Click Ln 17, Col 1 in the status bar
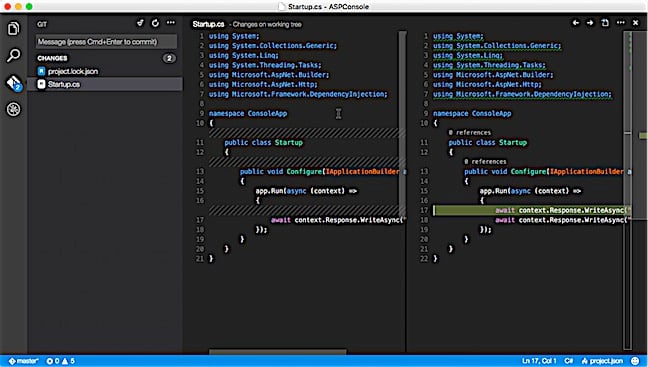648x367 pixels. 539,361
